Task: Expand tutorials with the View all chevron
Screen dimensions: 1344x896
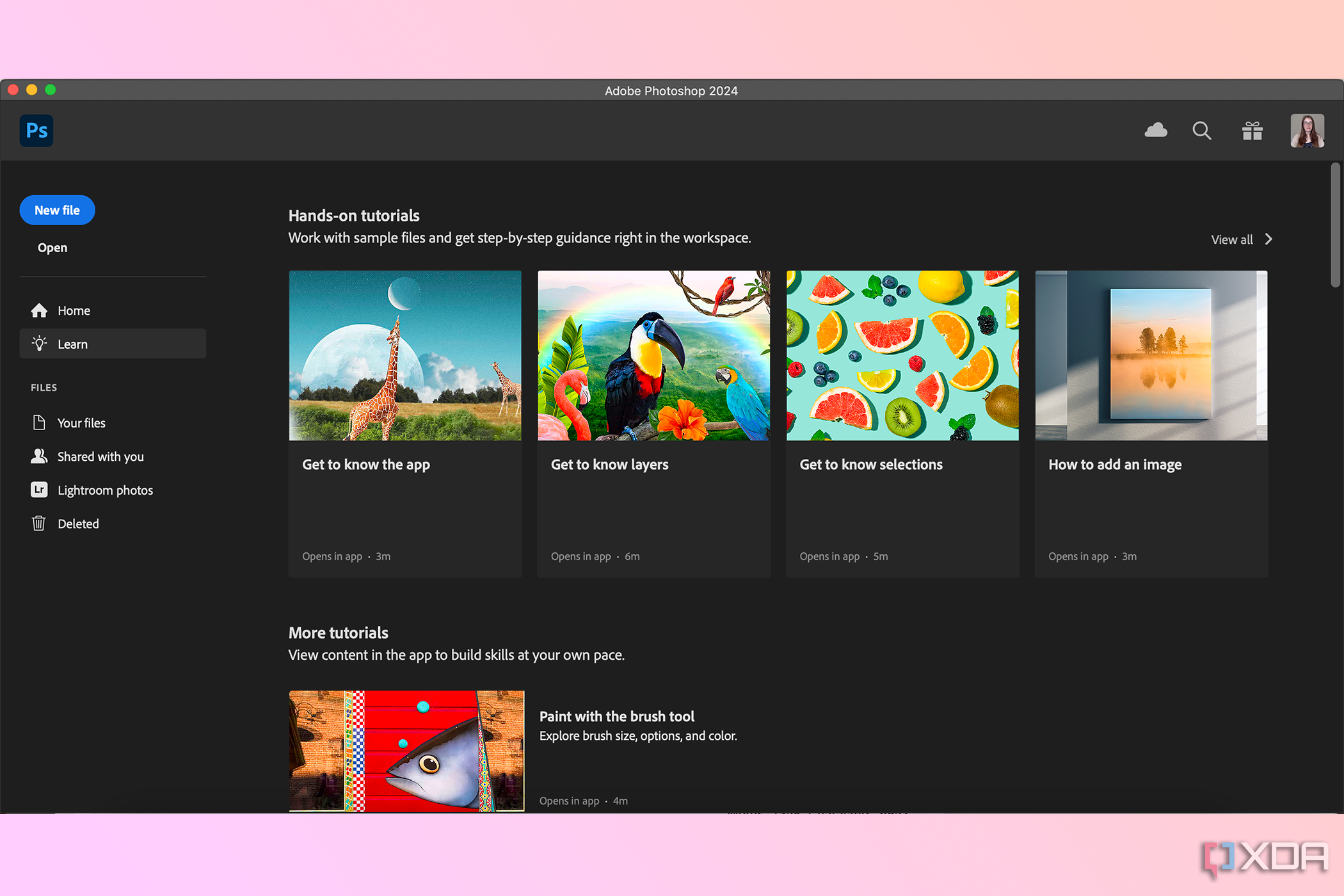Action: coord(1268,239)
